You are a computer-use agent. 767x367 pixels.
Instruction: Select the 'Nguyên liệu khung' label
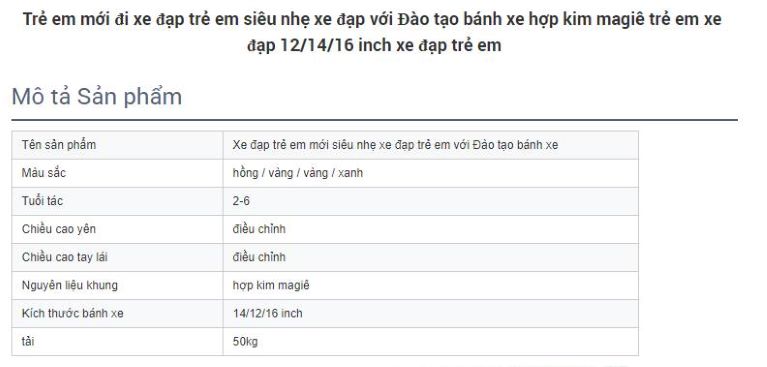pyautogui.click(x=69, y=285)
